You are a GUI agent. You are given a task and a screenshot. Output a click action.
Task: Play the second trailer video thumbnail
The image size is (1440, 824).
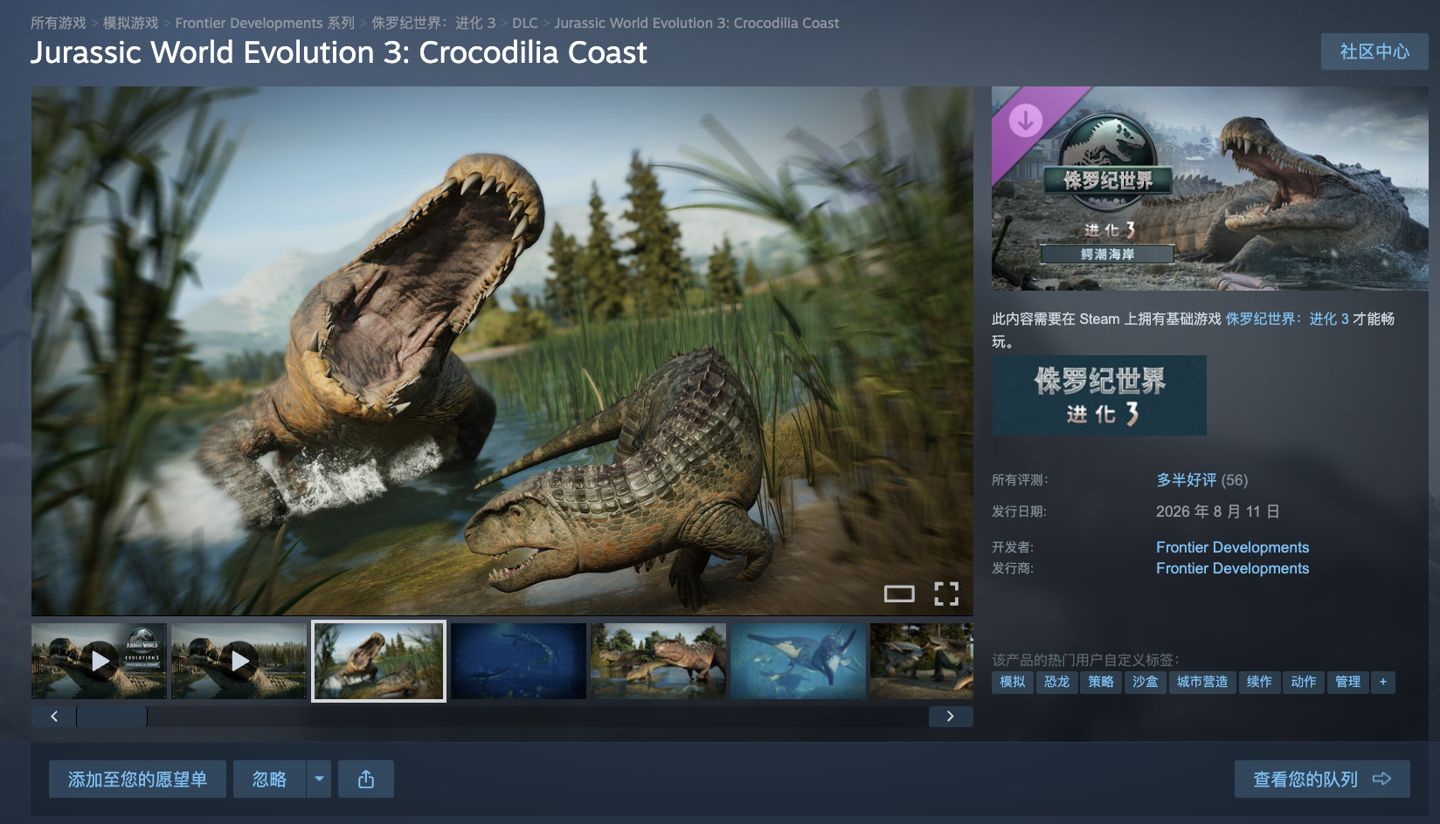click(x=239, y=661)
